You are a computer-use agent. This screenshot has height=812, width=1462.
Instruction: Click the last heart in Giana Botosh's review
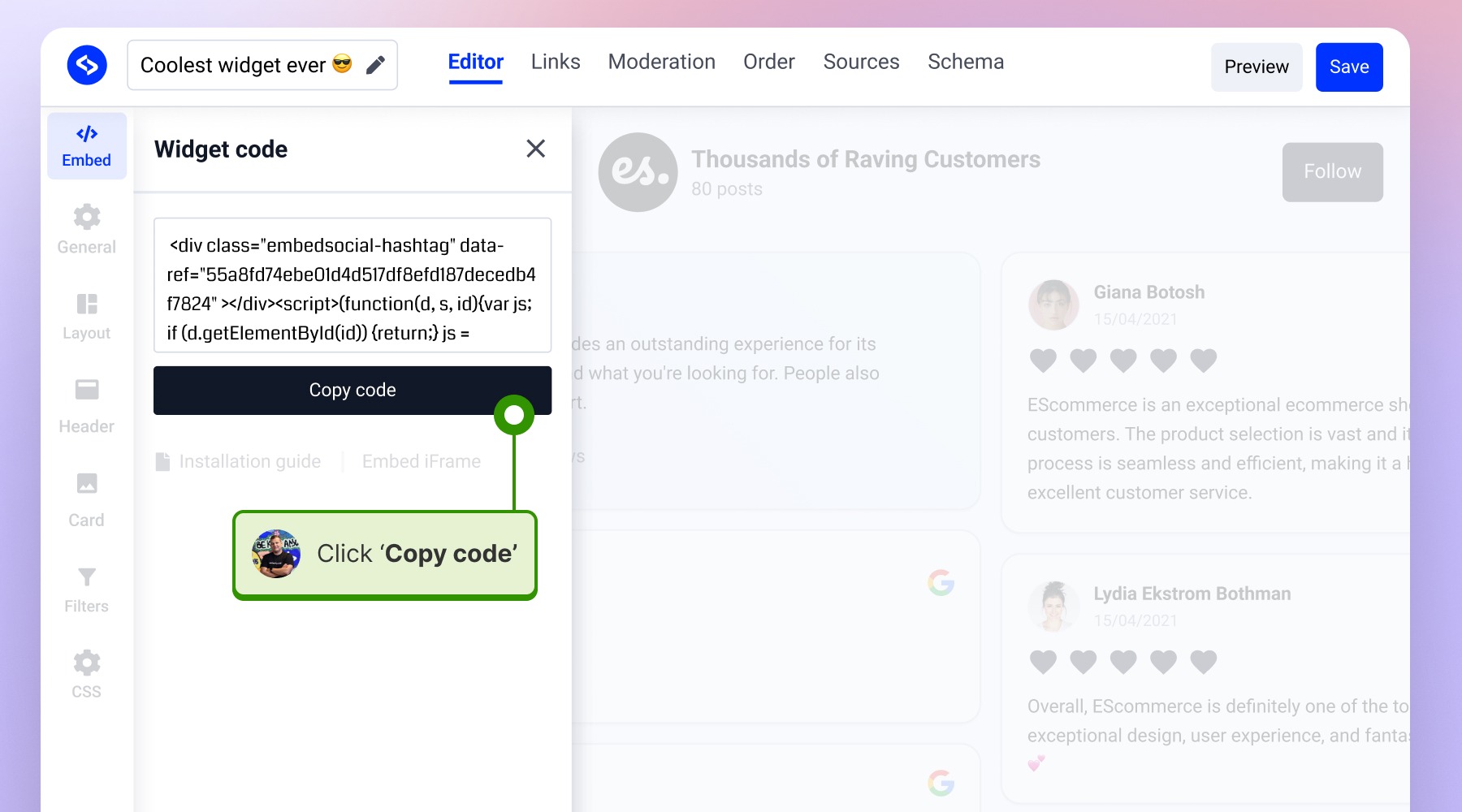tap(1204, 360)
